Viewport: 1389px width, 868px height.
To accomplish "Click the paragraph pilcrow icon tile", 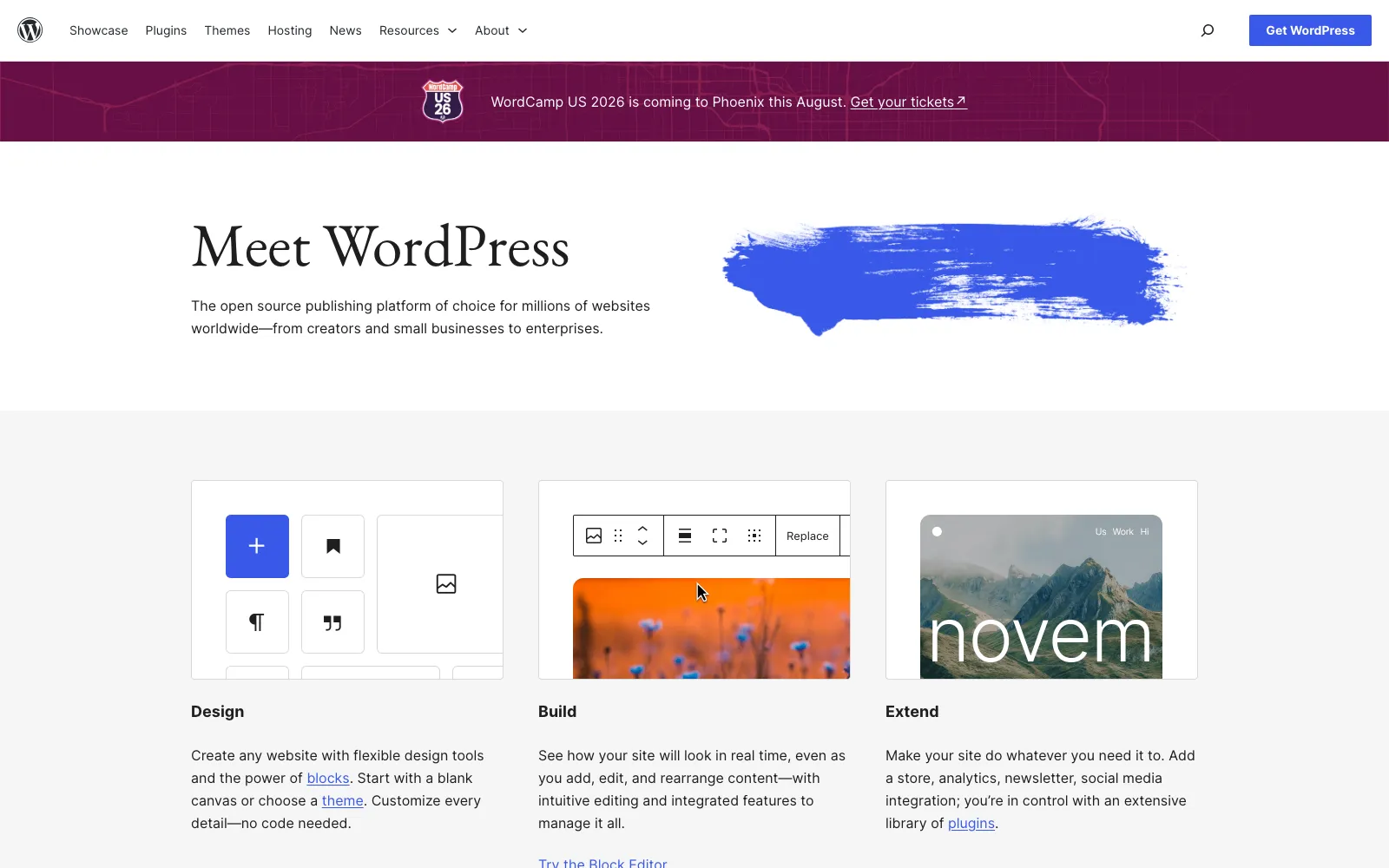I will (x=257, y=621).
